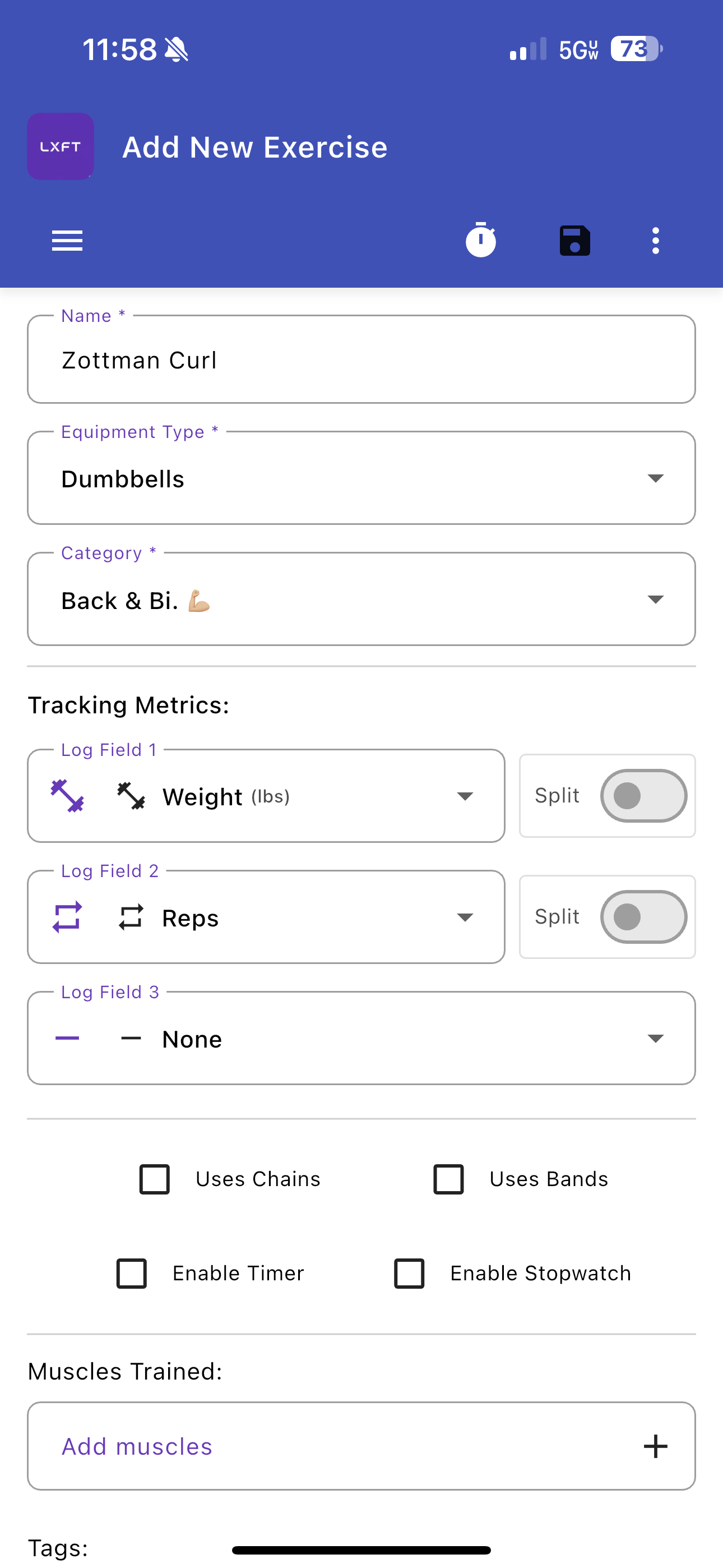The height and width of the screenshot is (1568, 723).
Task: Enable the Stopwatch checkbox
Action: click(x=409, y=1273)
